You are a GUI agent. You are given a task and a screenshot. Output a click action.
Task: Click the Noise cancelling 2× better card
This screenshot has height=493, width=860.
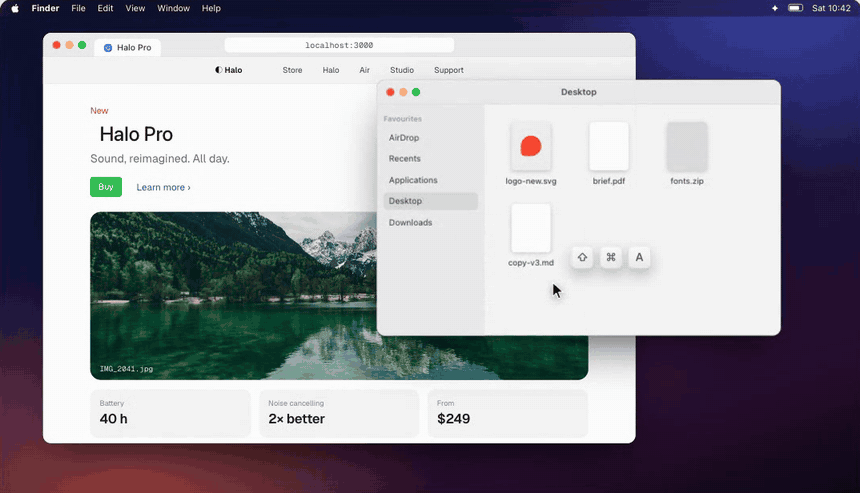(339, 413)
